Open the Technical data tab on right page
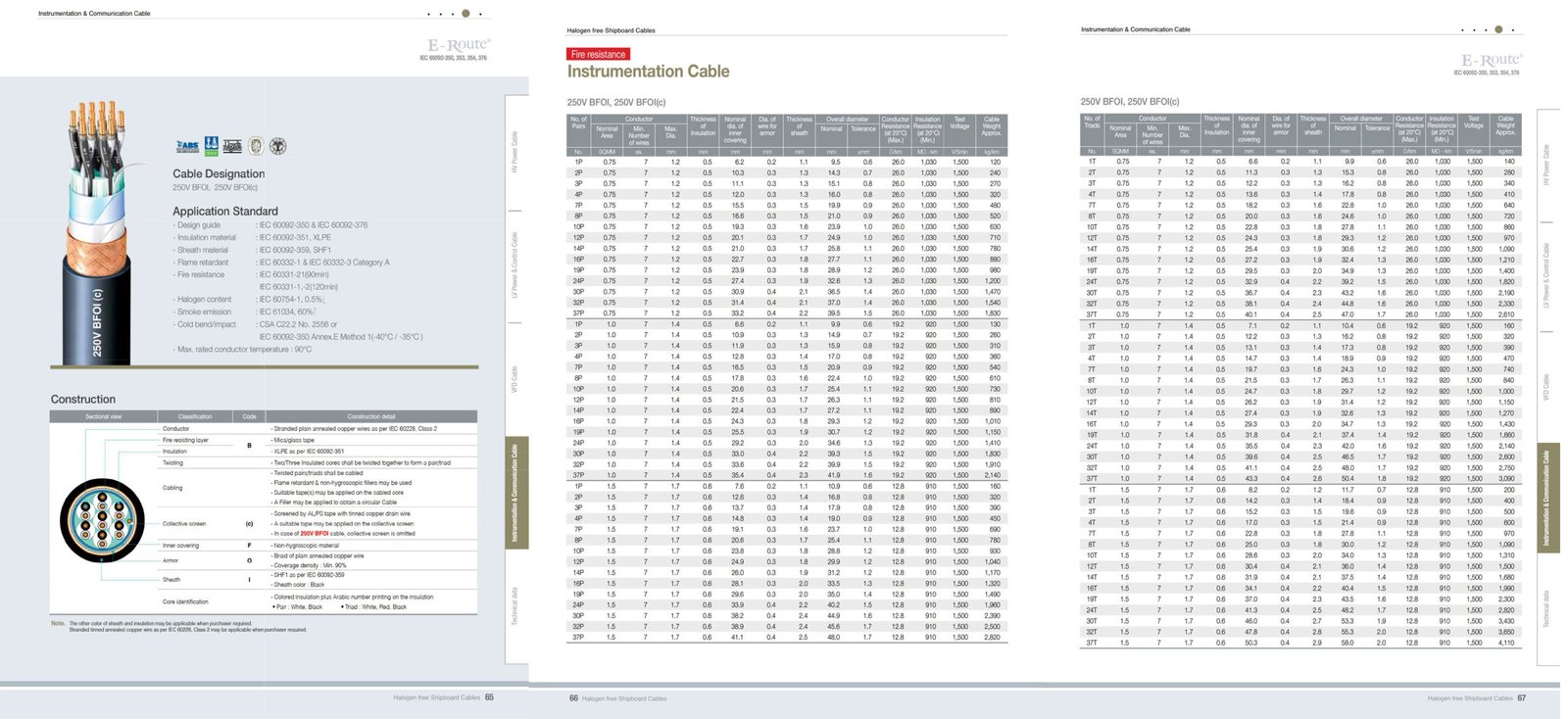1568x719 pixels. (1547, 608)
